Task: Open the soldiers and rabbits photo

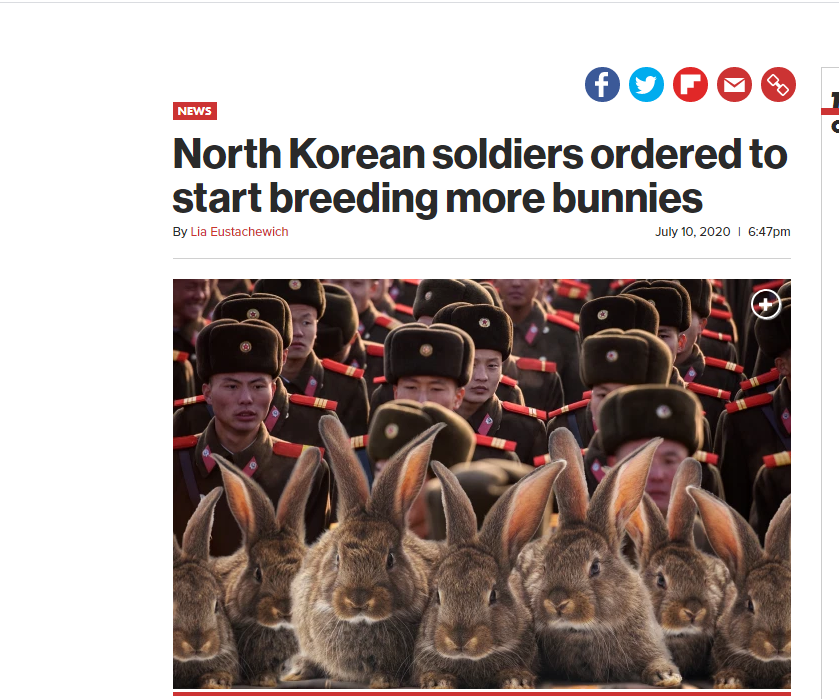Action: point(482,484)
